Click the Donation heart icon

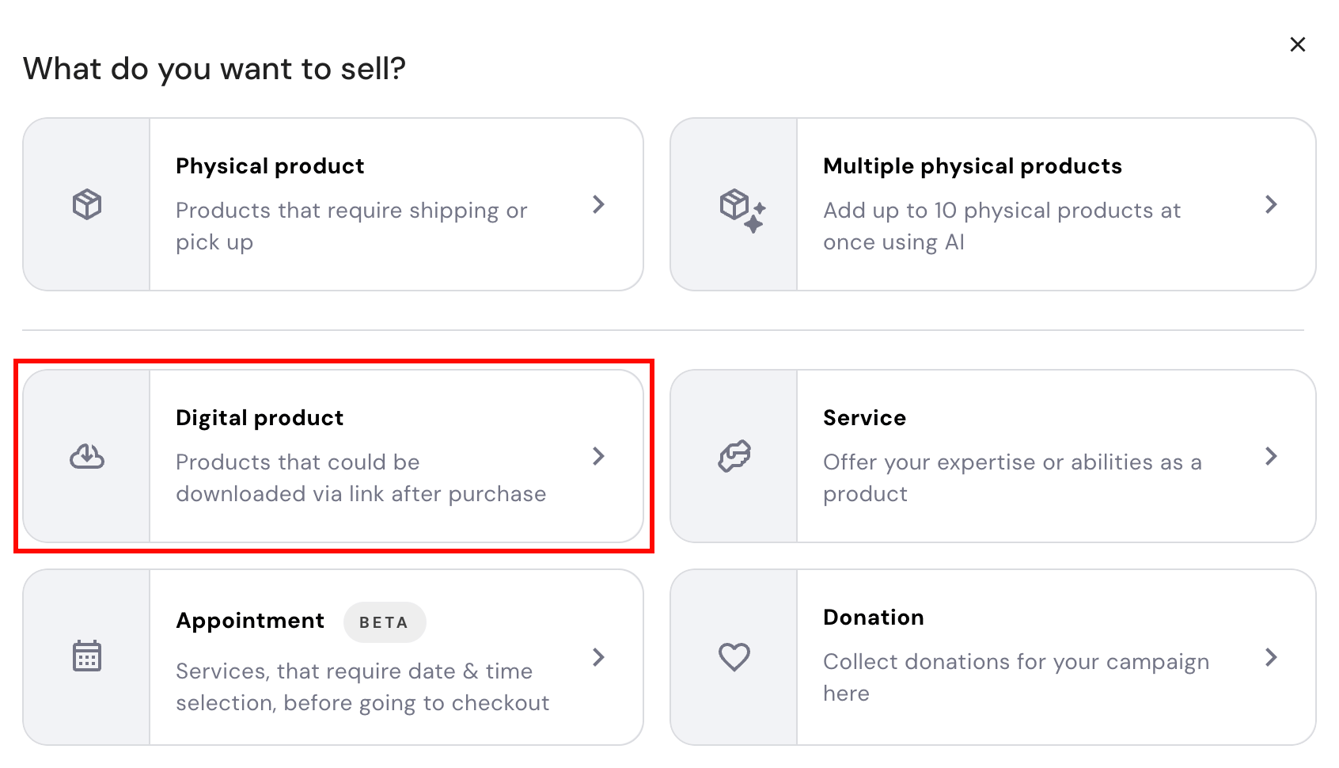[734, 656]
